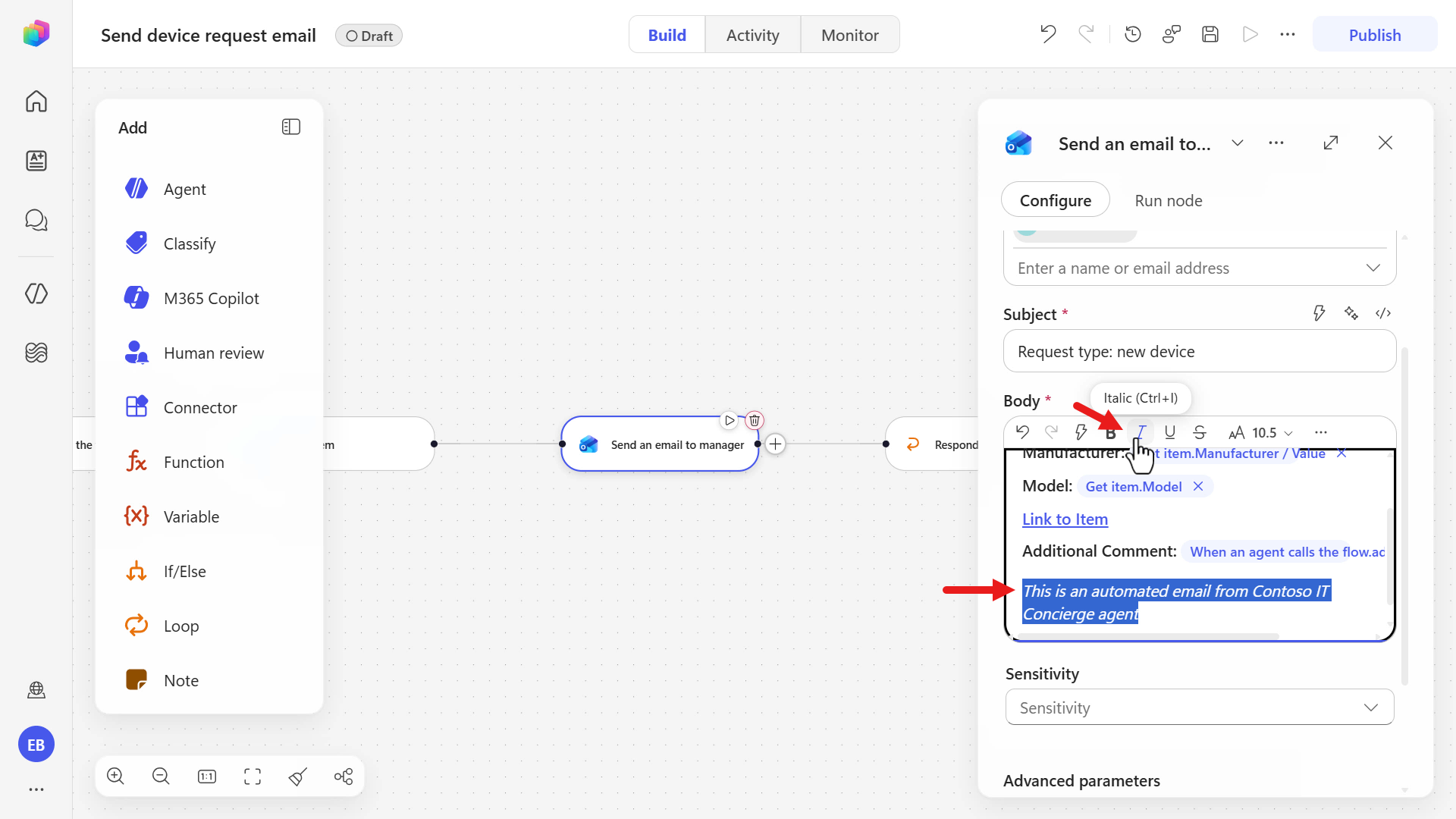Add an If/Else node
This screenshot has width=1456, height=819.
pyautogui.click(x=209, y=572)
